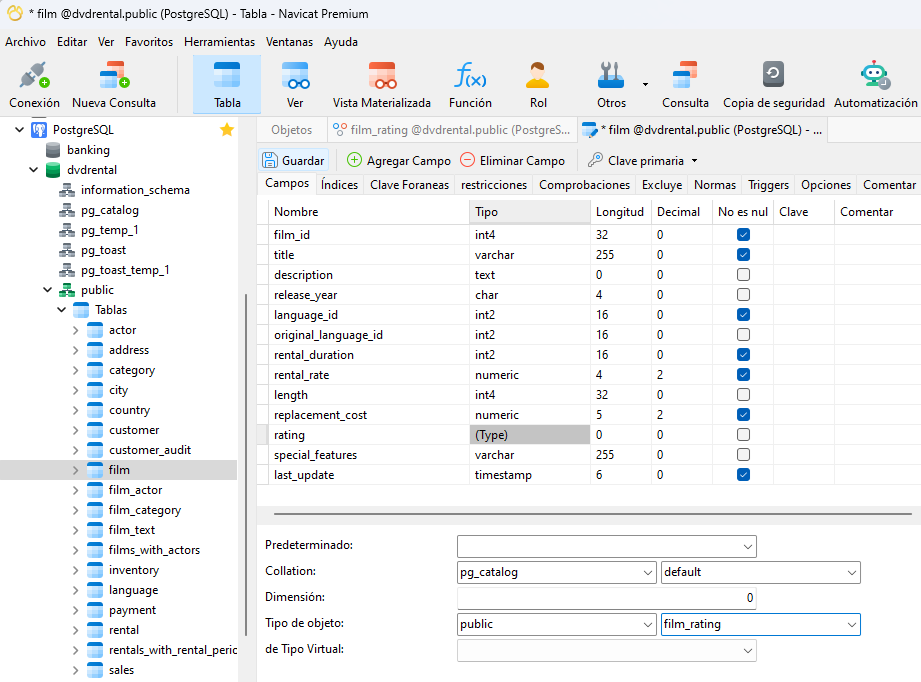
Task: Open the Clave primaria dropdown arrow
Action: tap(694, 160)
